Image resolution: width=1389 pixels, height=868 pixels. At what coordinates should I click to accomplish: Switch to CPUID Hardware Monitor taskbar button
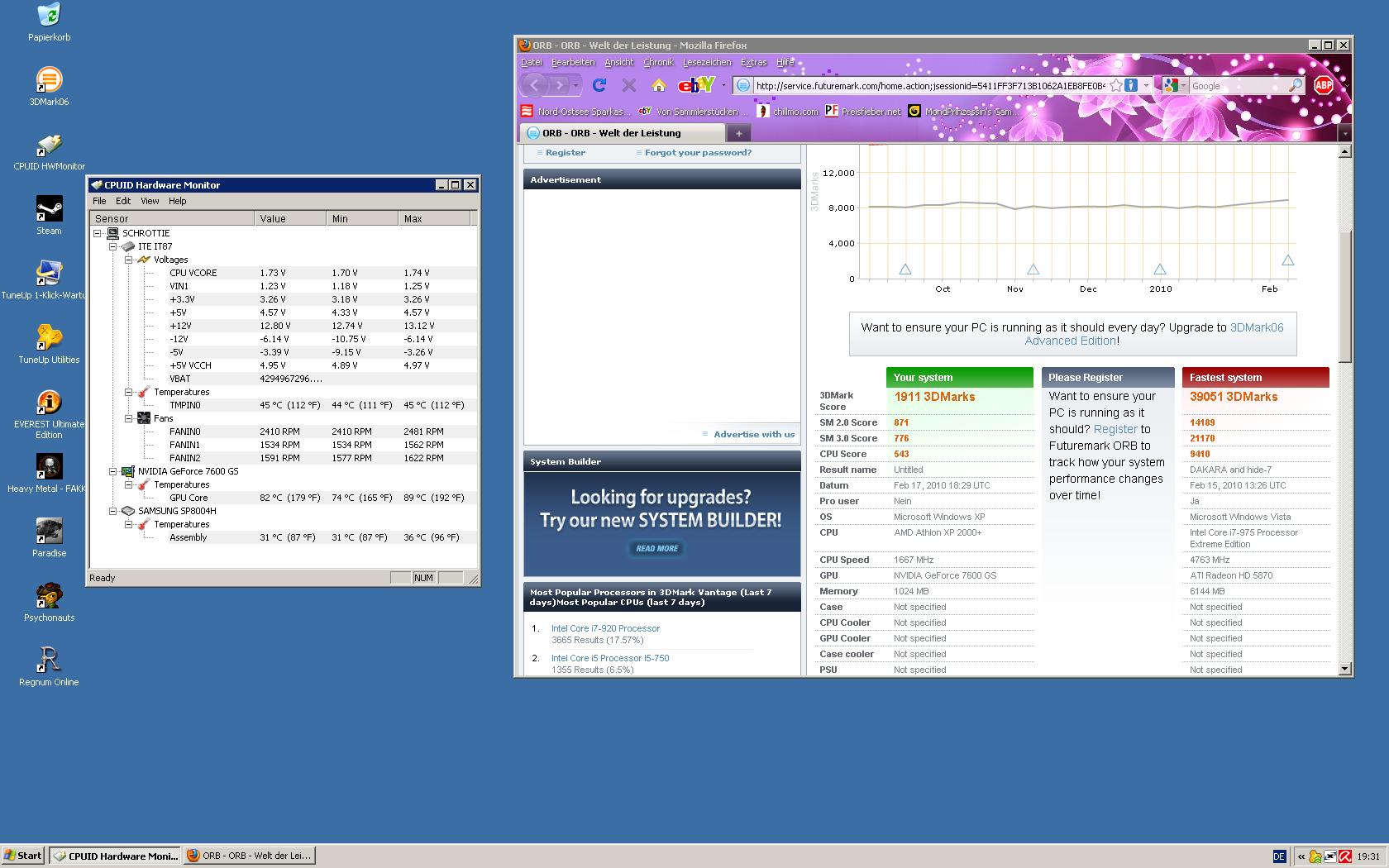(x=115, y=856)
